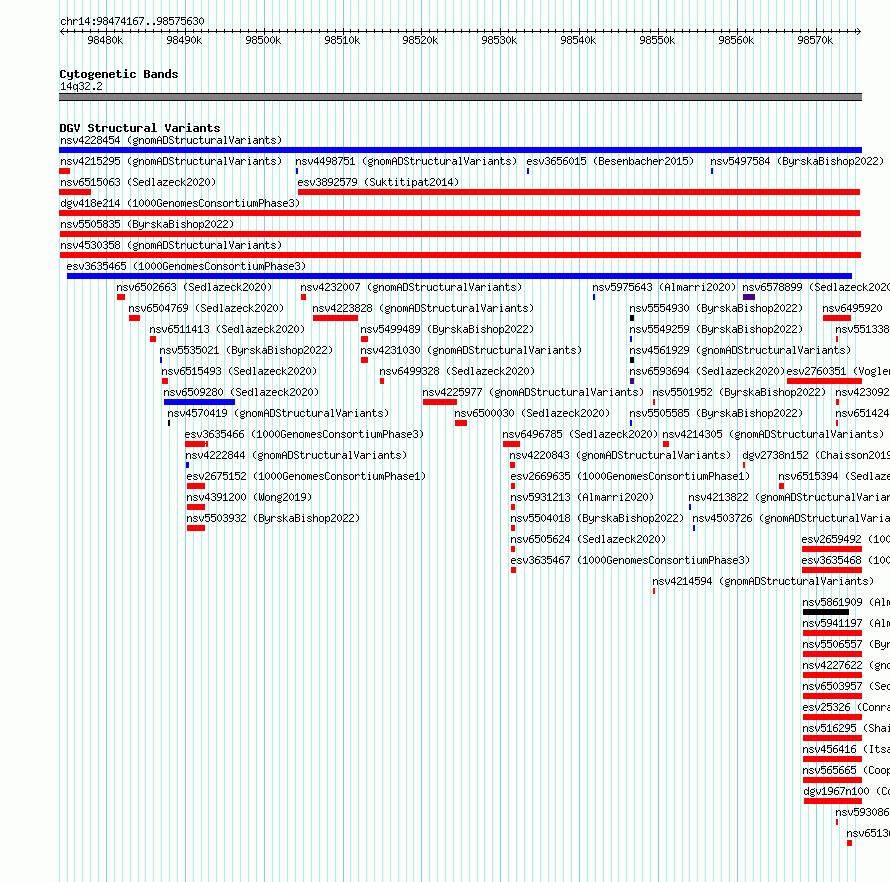Open nsv4223828 gnomAD variant label
This screenshot has height=882, width=890.
(x=423, y=308)
